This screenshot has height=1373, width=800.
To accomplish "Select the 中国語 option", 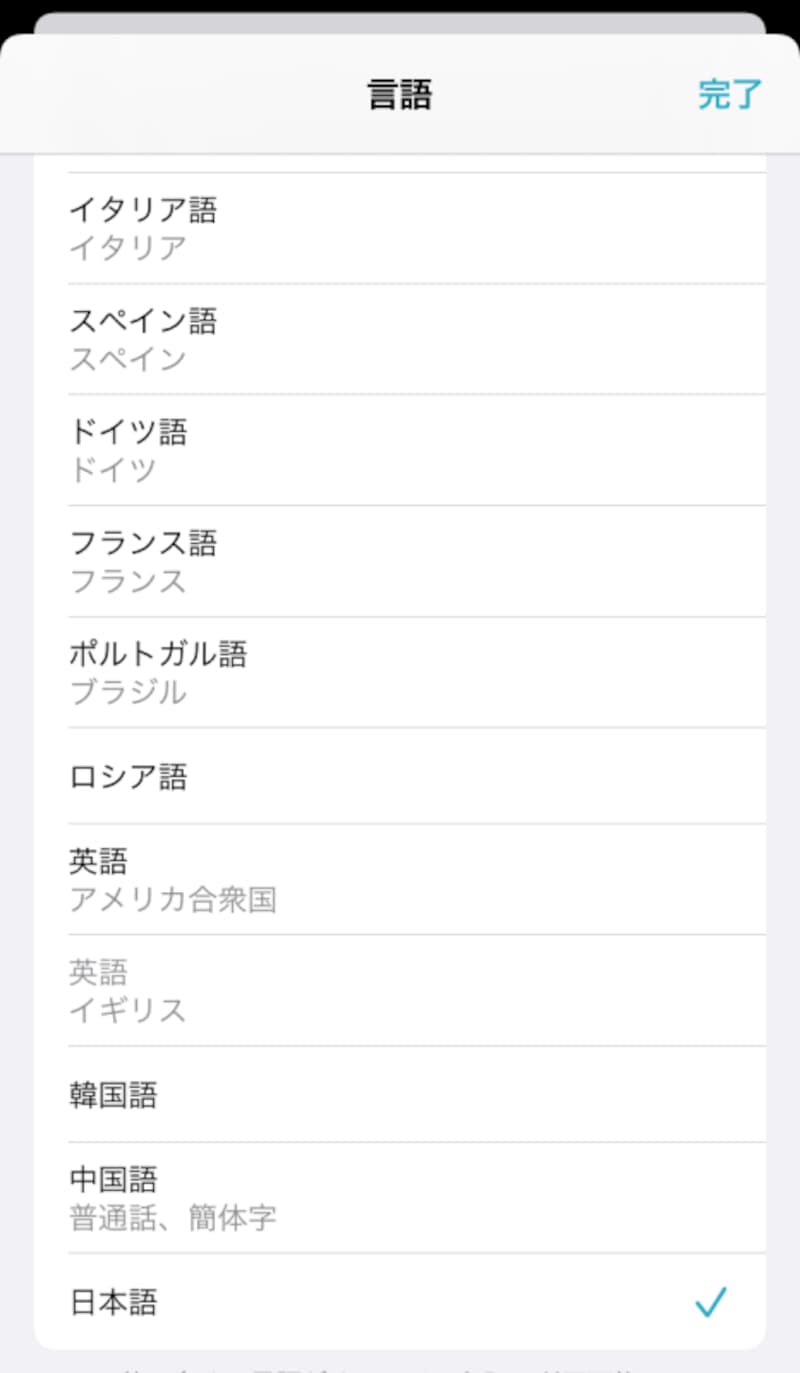I will [x=113, y=1180].
